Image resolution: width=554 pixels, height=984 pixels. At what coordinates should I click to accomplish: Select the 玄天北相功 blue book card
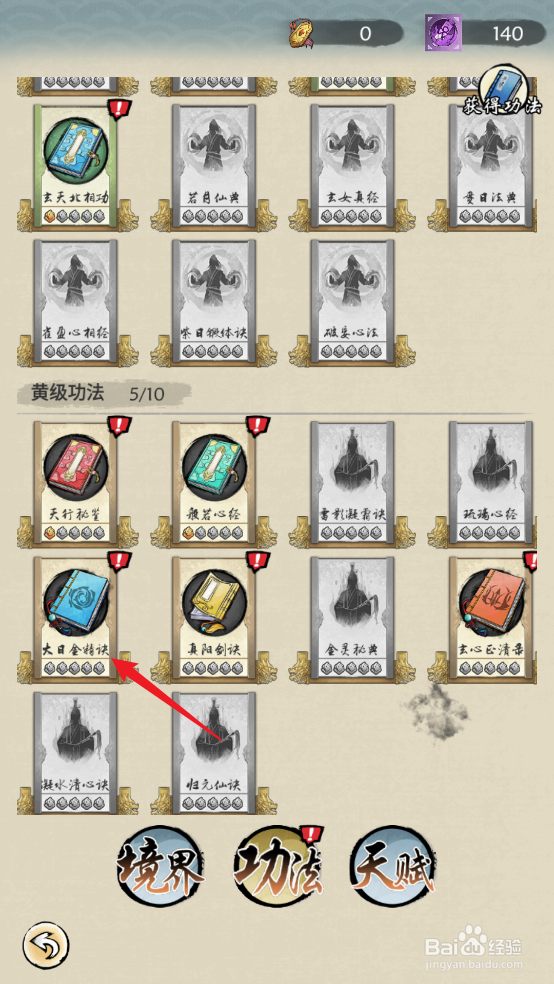pos(75,164)
